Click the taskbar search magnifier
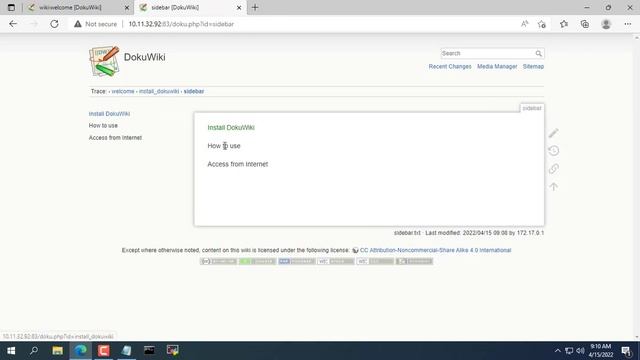Viewport: 640px width, 360px height. click(x=34, y=351)
